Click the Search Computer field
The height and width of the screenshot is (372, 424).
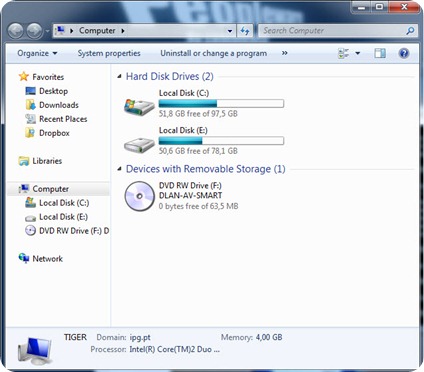[x=338, y=31]
